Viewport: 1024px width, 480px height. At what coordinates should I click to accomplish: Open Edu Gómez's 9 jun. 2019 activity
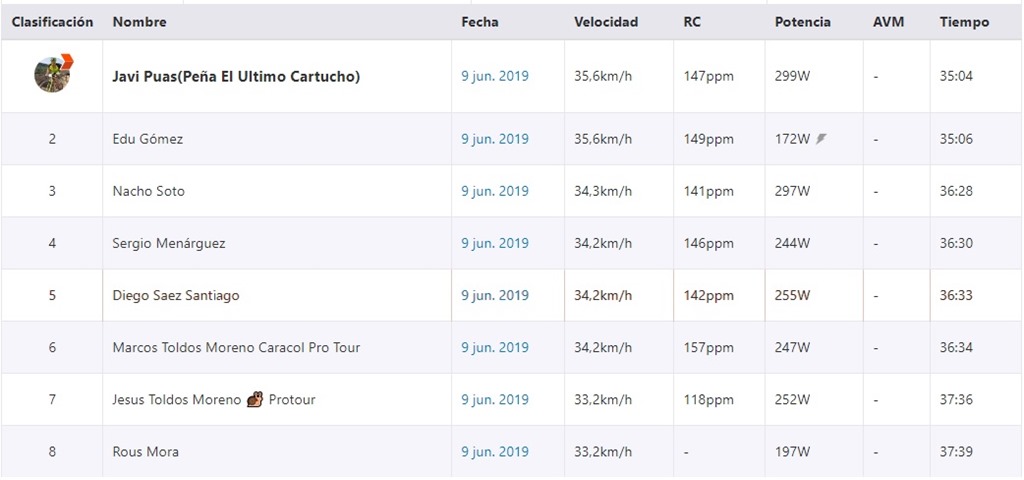point(495,139)
